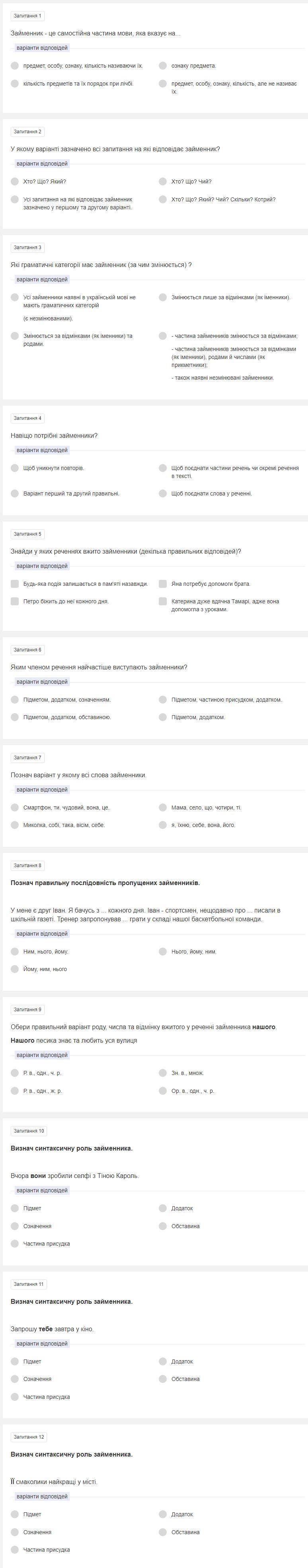The width and height of the screenshot is (308, 1568).
Task: Select 'Підмет' radio in question 10
Action: [x=15, y=1208]
